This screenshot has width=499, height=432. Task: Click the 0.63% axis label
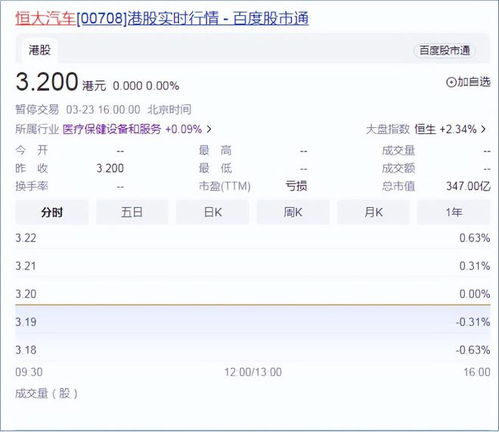click(x=475, y=238)
